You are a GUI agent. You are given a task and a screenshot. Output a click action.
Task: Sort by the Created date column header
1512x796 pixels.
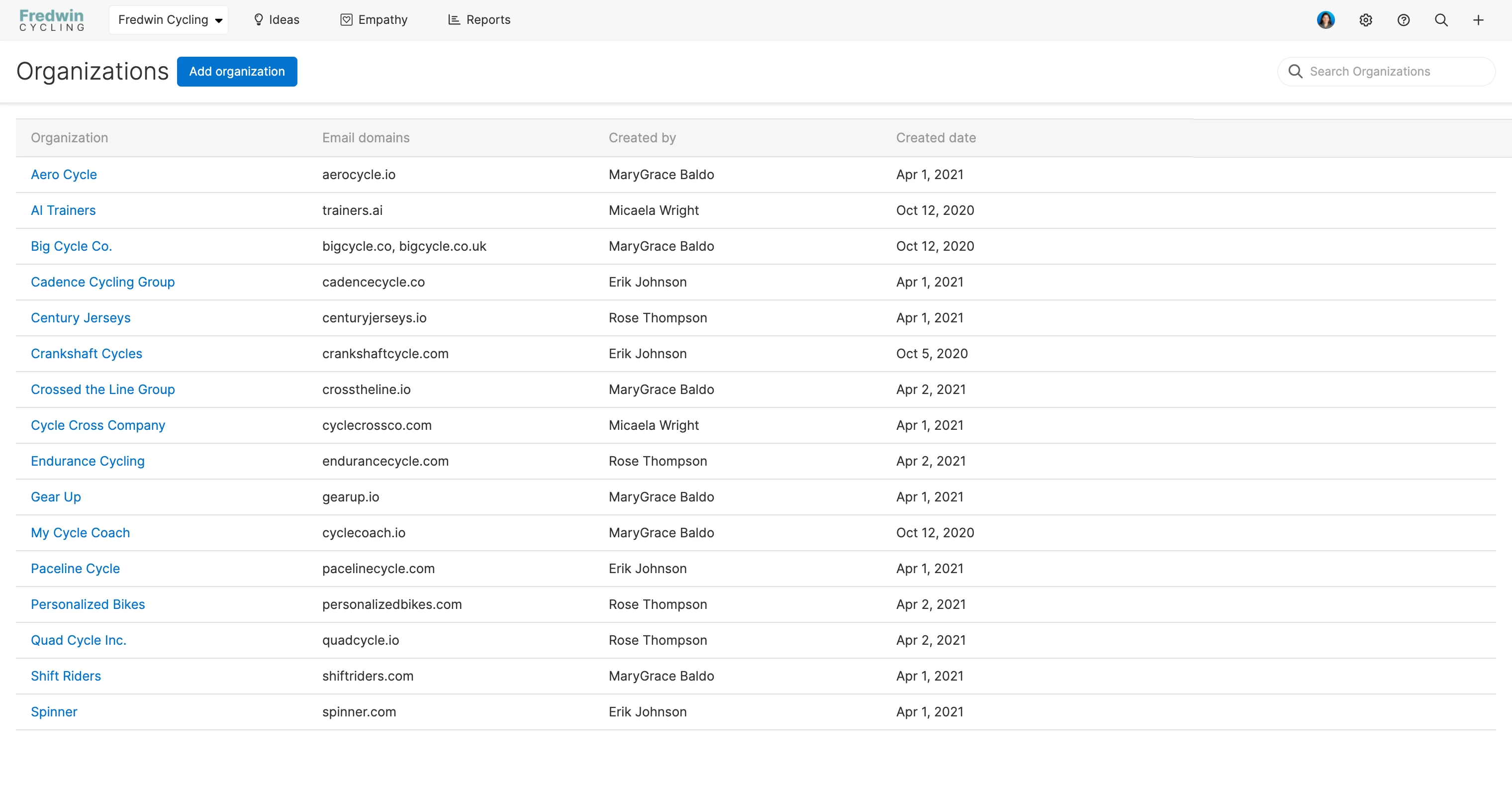click(936, 138)
